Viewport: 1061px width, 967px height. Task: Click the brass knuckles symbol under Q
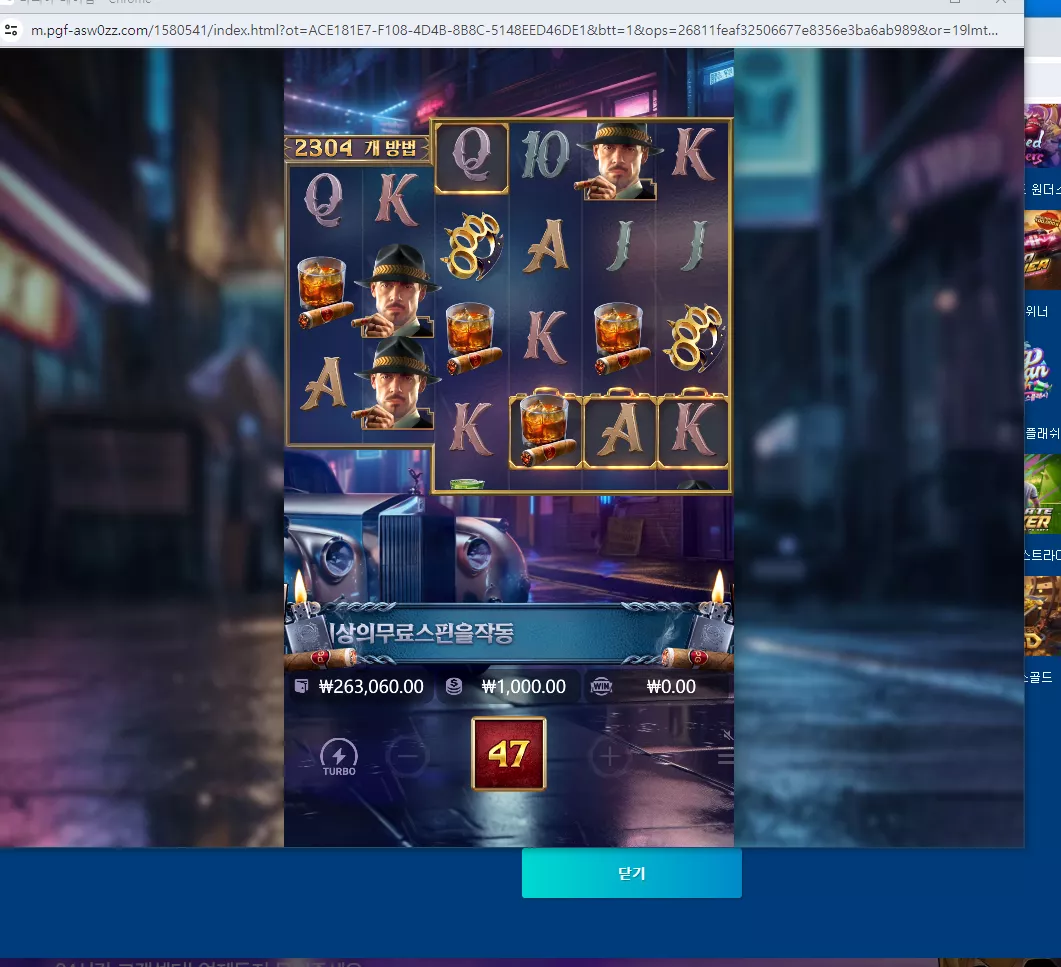pos(472,246)
